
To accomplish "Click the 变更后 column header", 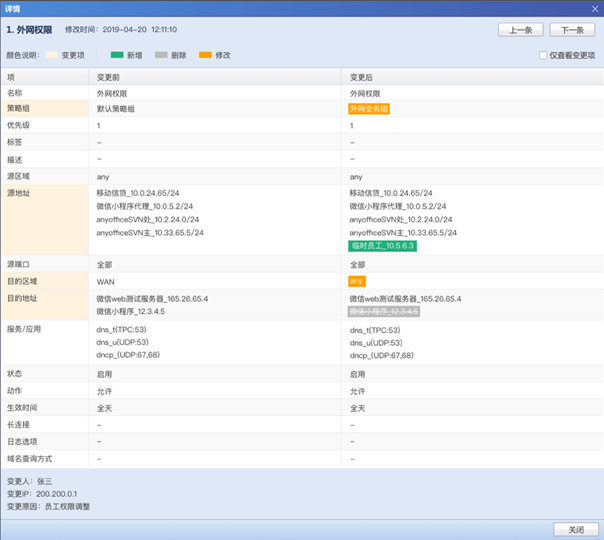I will tap(361, 76).
